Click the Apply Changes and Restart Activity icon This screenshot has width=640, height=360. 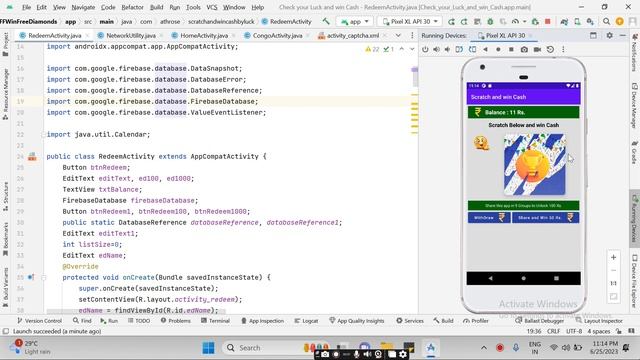click(464, 22)
